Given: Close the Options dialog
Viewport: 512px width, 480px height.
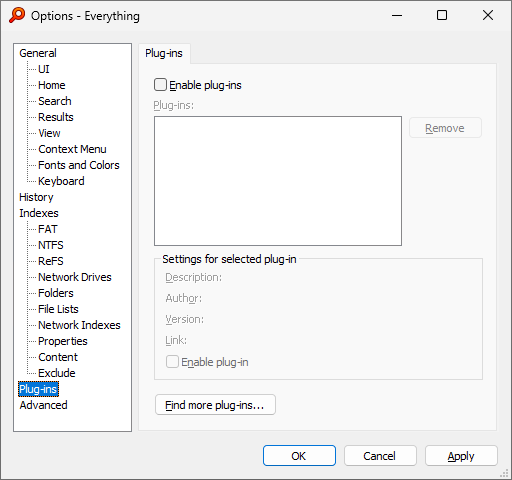Looking at the screenshot, I should pyautogui.click(x=488, y=15).
